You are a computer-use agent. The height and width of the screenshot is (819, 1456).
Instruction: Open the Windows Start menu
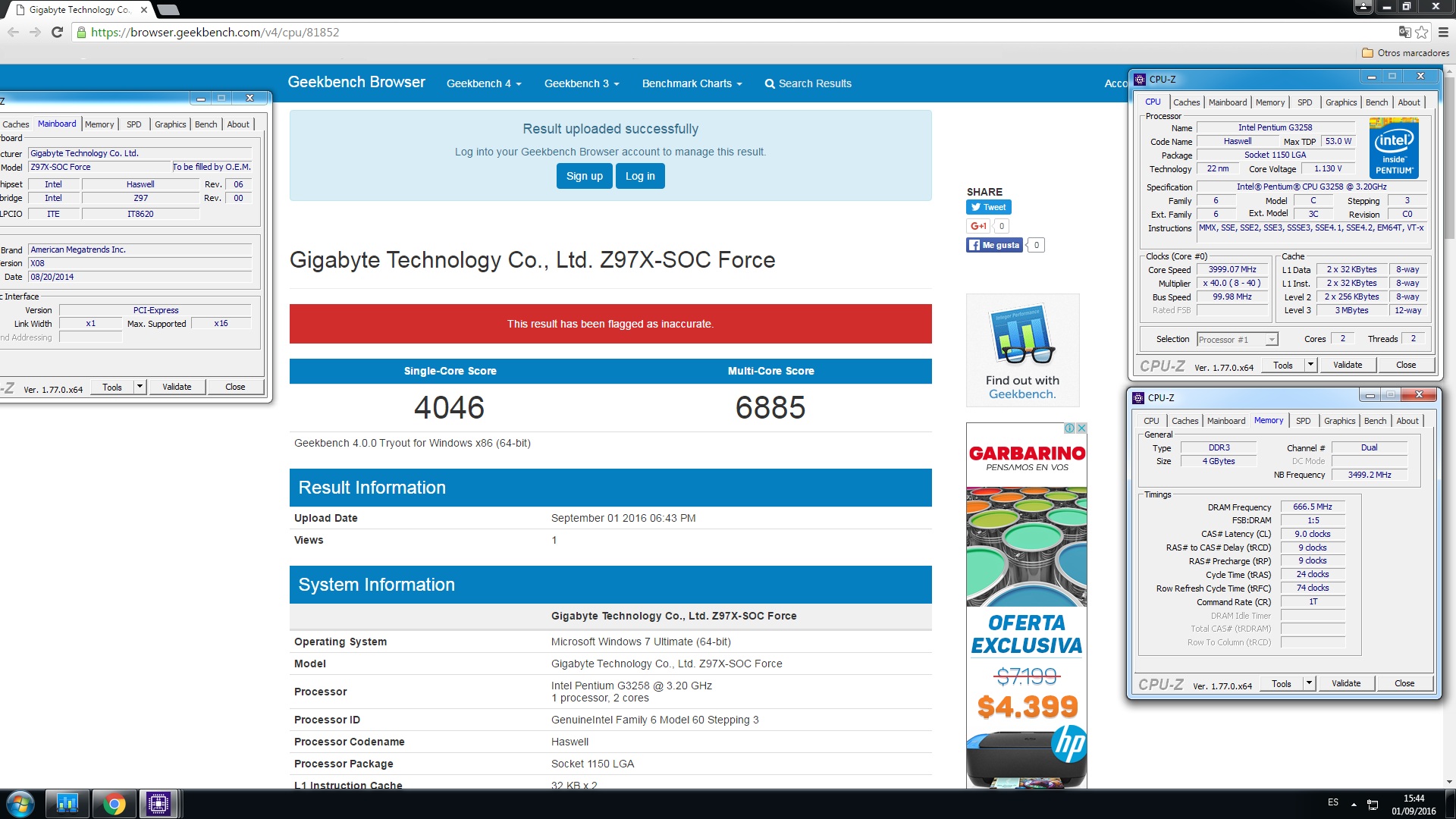20,804
